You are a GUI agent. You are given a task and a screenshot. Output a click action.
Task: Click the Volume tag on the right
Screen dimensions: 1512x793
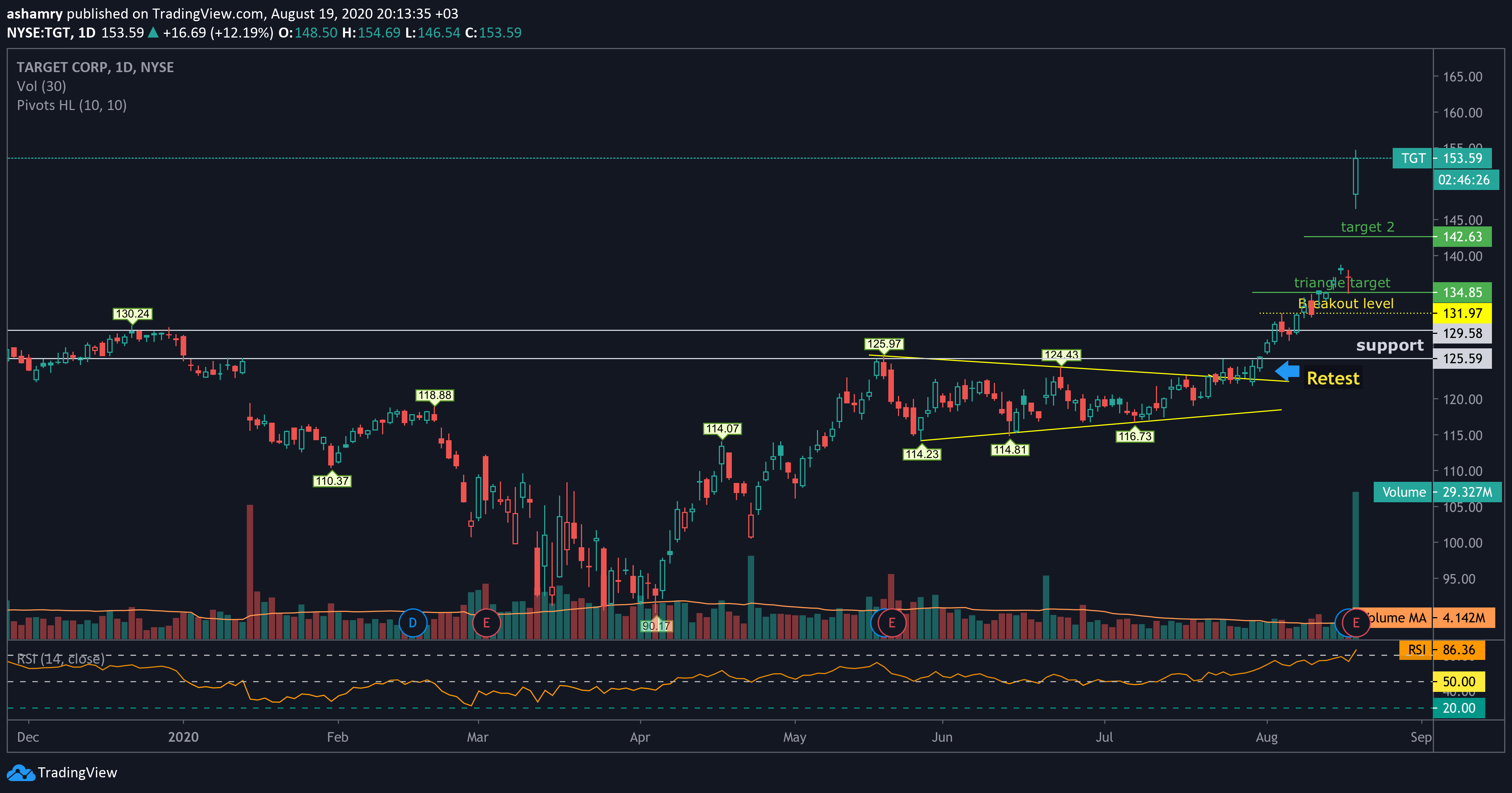tap(1403, 492)
